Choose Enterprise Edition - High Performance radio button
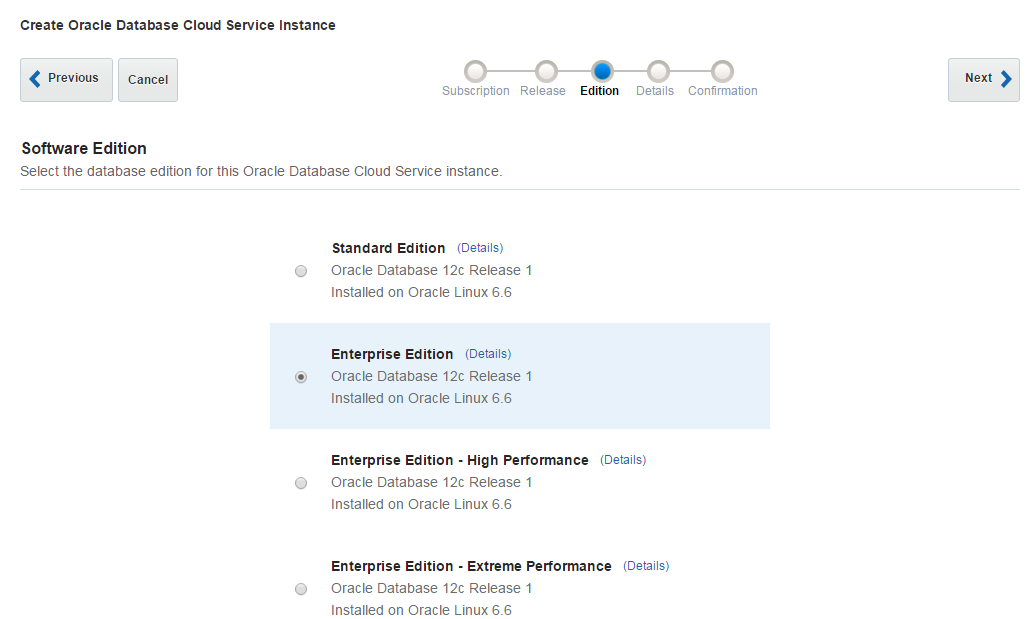The image size is (1032, 619). pyautogui.click(x=301, y=483)
